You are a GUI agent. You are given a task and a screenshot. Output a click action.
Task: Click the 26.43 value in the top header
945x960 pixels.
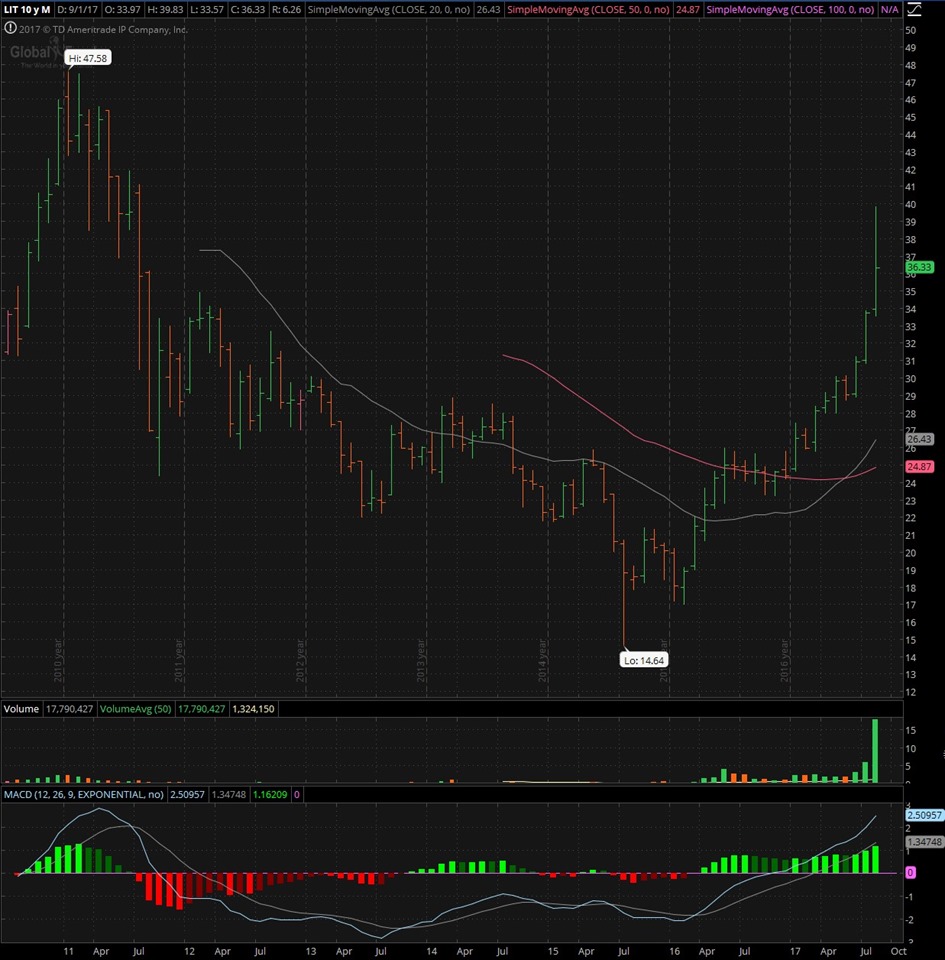pyautogui.click(x=488, y=9)
